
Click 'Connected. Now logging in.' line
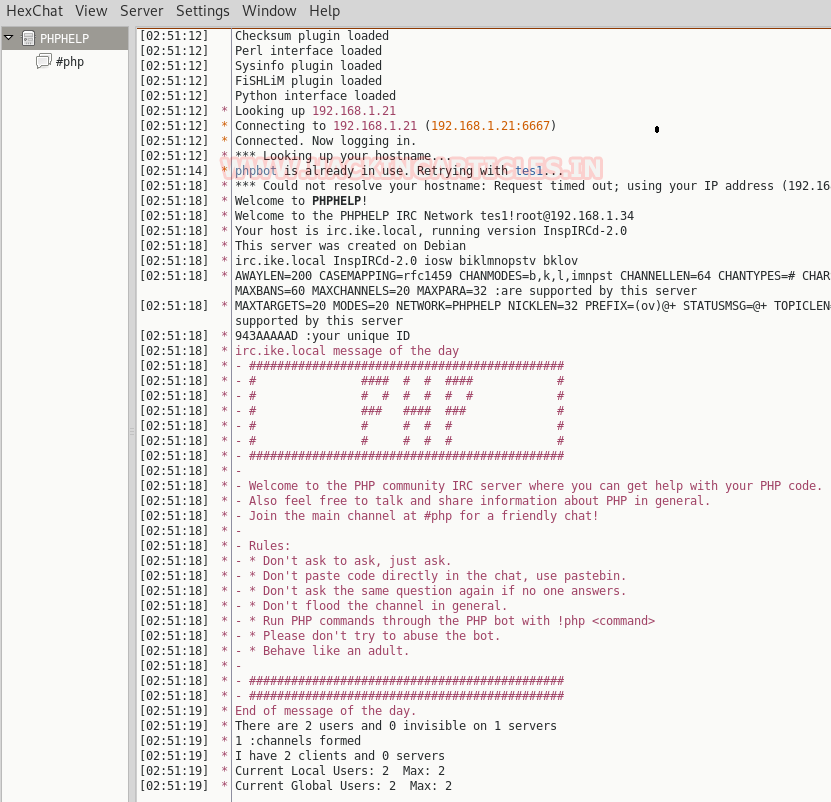click(325, 140)
